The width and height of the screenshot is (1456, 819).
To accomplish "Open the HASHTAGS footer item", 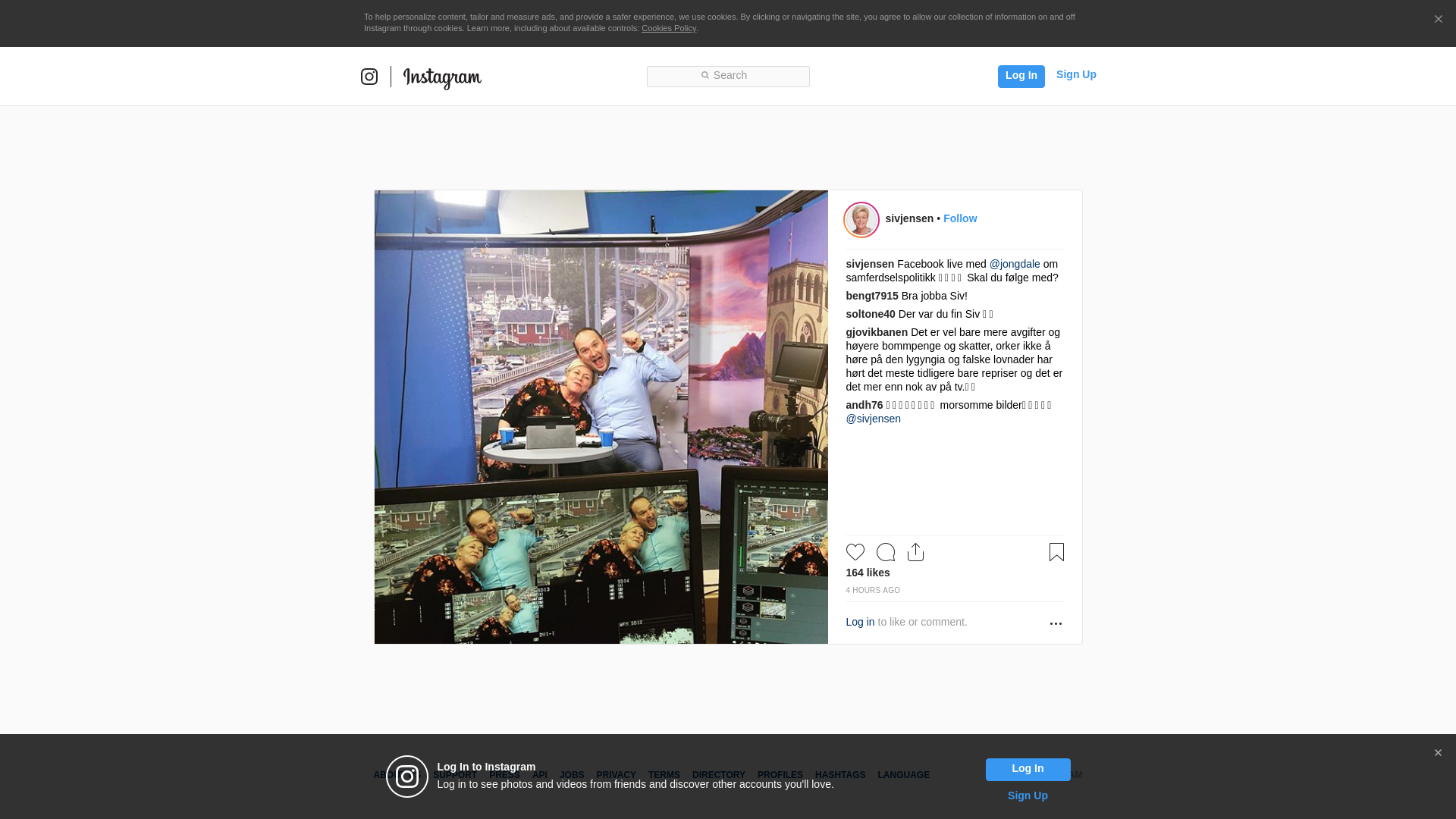I will 839,775.
